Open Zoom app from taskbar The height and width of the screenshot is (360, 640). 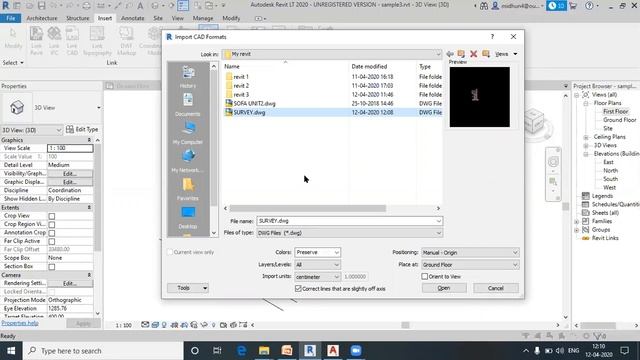356,351
